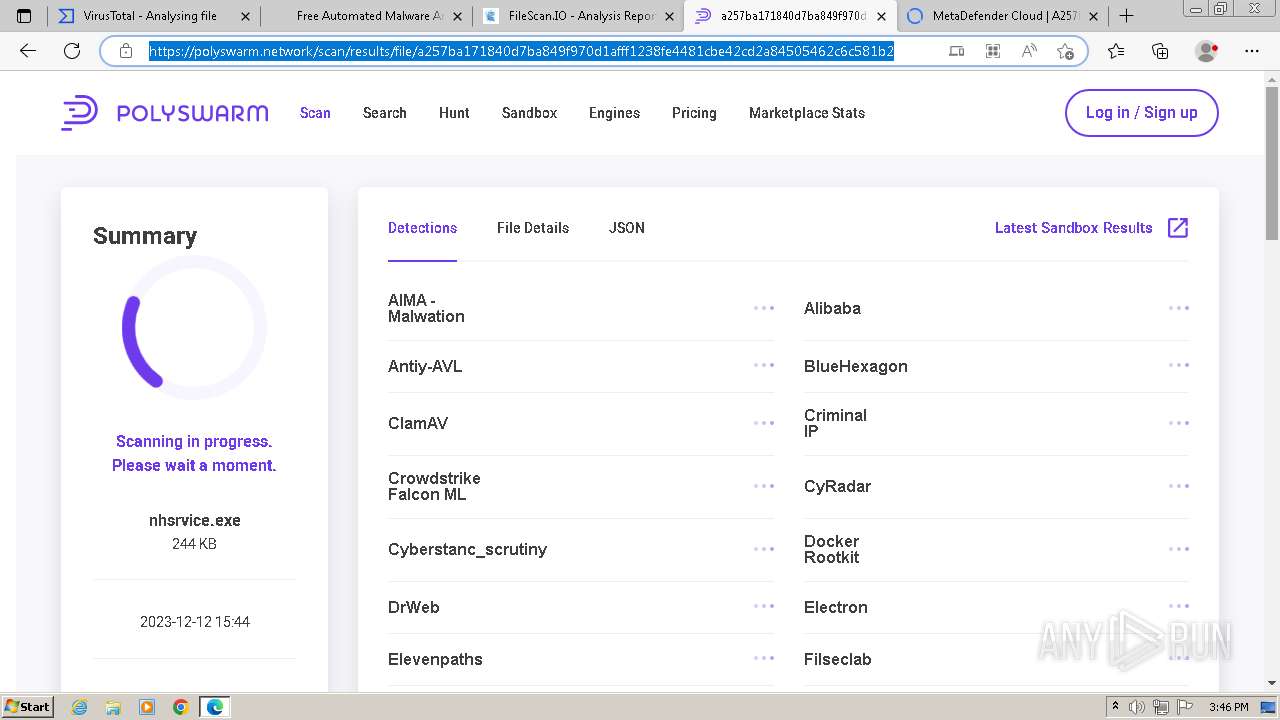Click the taskbar clock 3:46 PM

(x=1228, y=707)
